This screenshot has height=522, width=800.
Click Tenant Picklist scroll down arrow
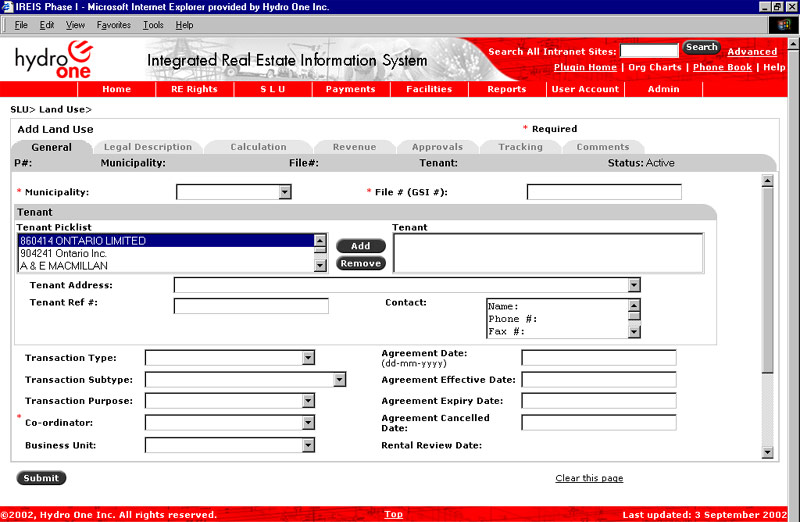(320, 265)
